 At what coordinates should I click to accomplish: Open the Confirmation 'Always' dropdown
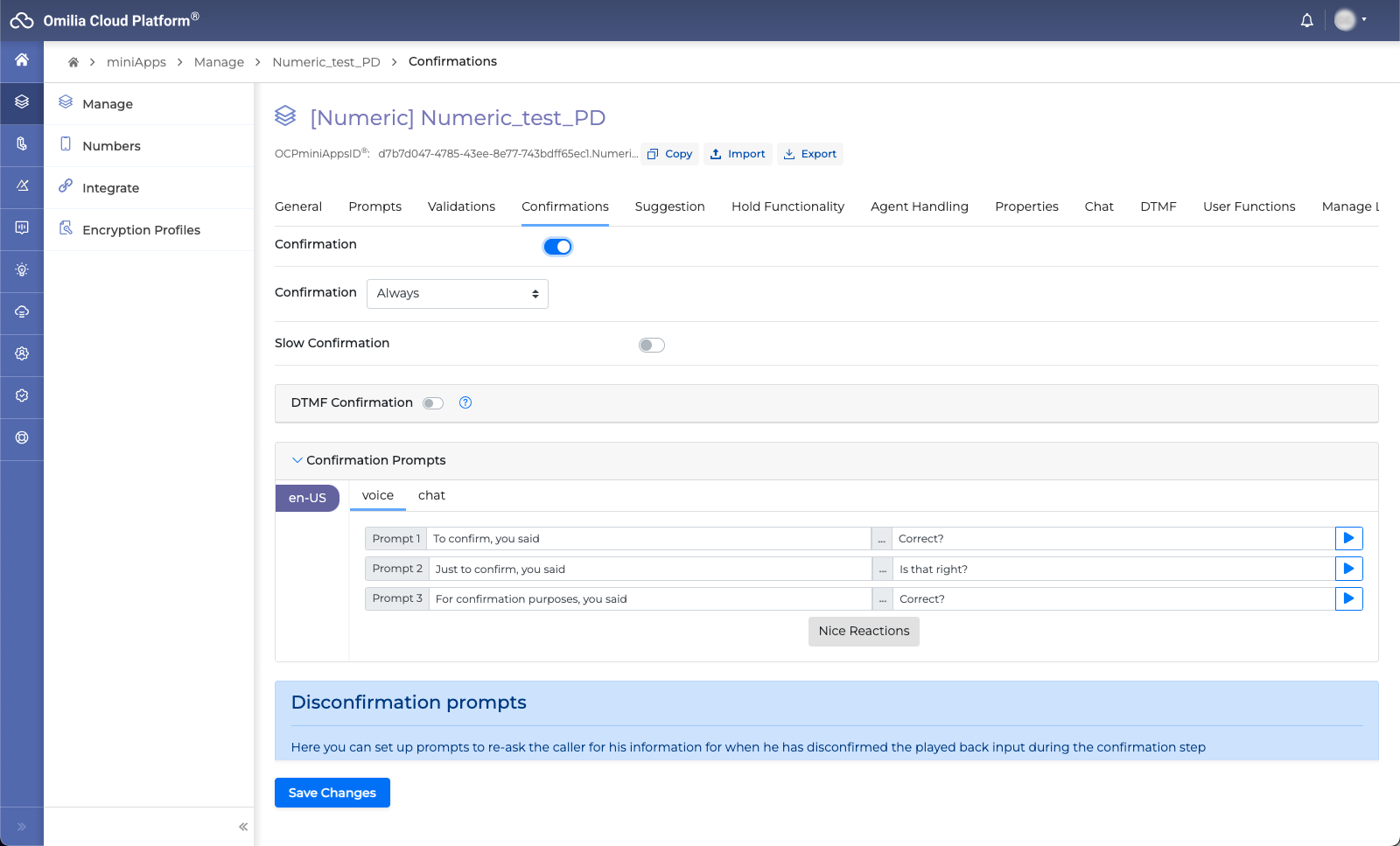[457, 294]
